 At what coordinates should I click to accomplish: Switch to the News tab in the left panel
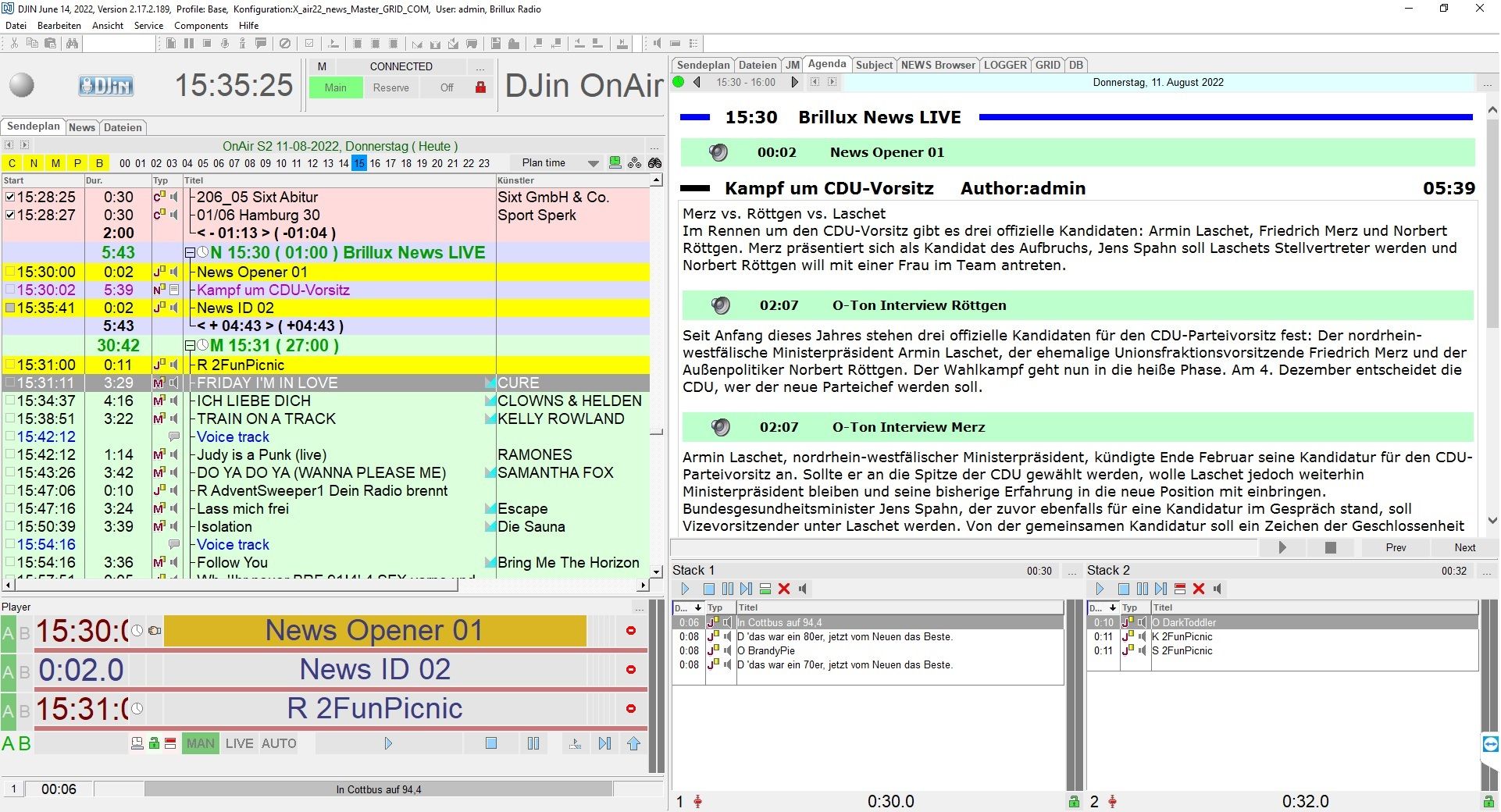click(81, 127)
